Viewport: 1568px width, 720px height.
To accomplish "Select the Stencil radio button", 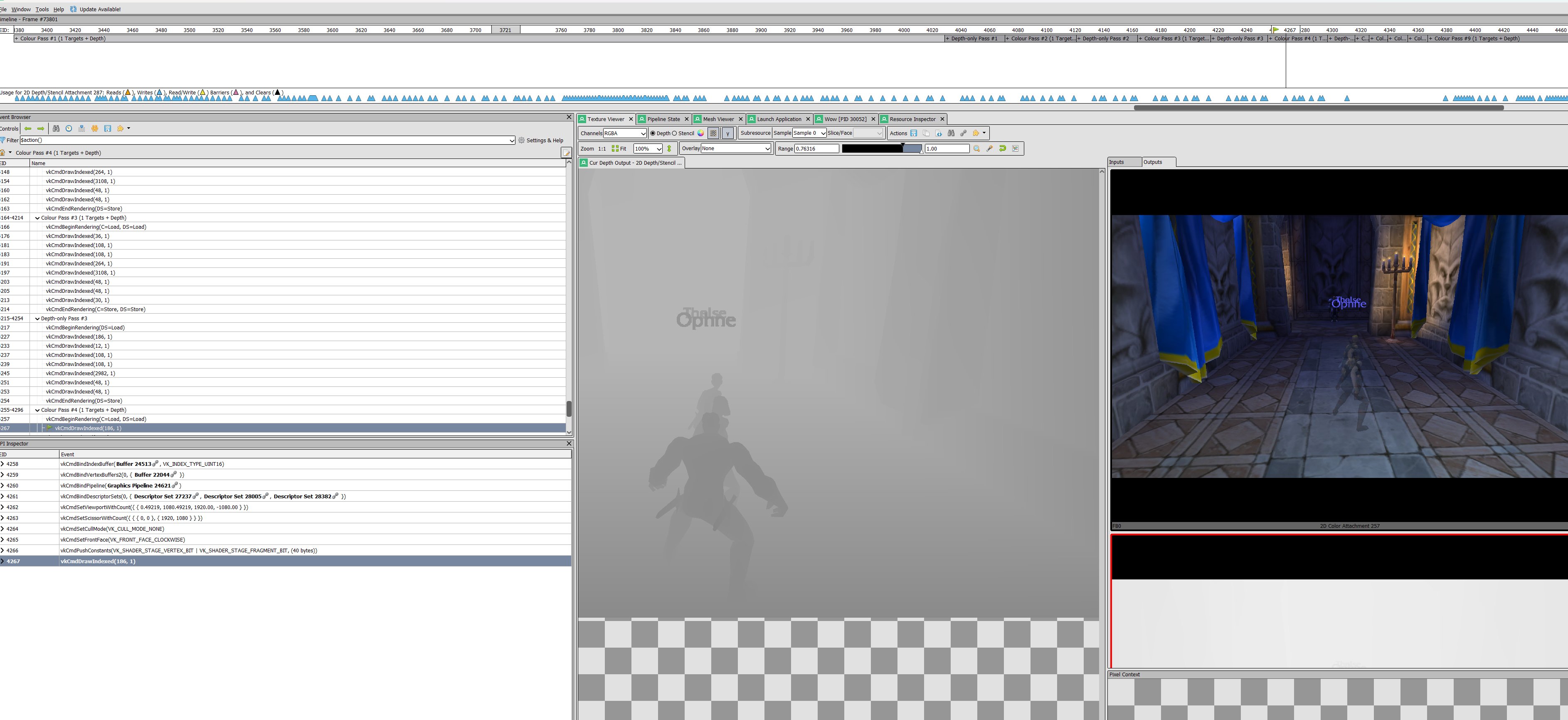I will coord(675,133).
